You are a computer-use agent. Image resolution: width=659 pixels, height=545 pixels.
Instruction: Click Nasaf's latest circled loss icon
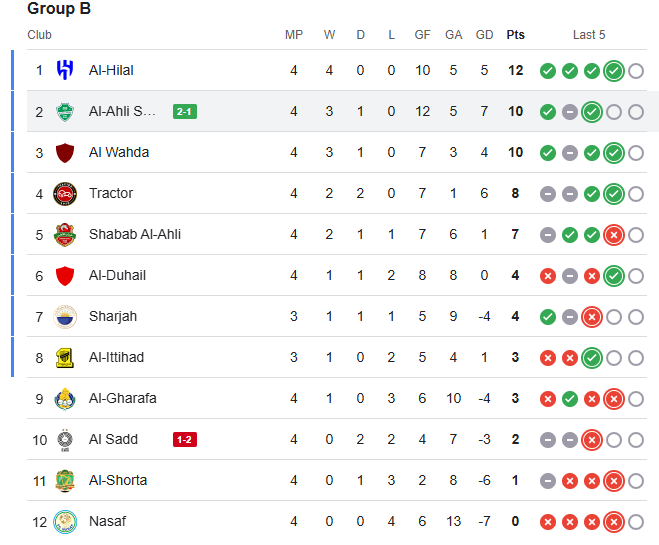(x=614, y=522)
